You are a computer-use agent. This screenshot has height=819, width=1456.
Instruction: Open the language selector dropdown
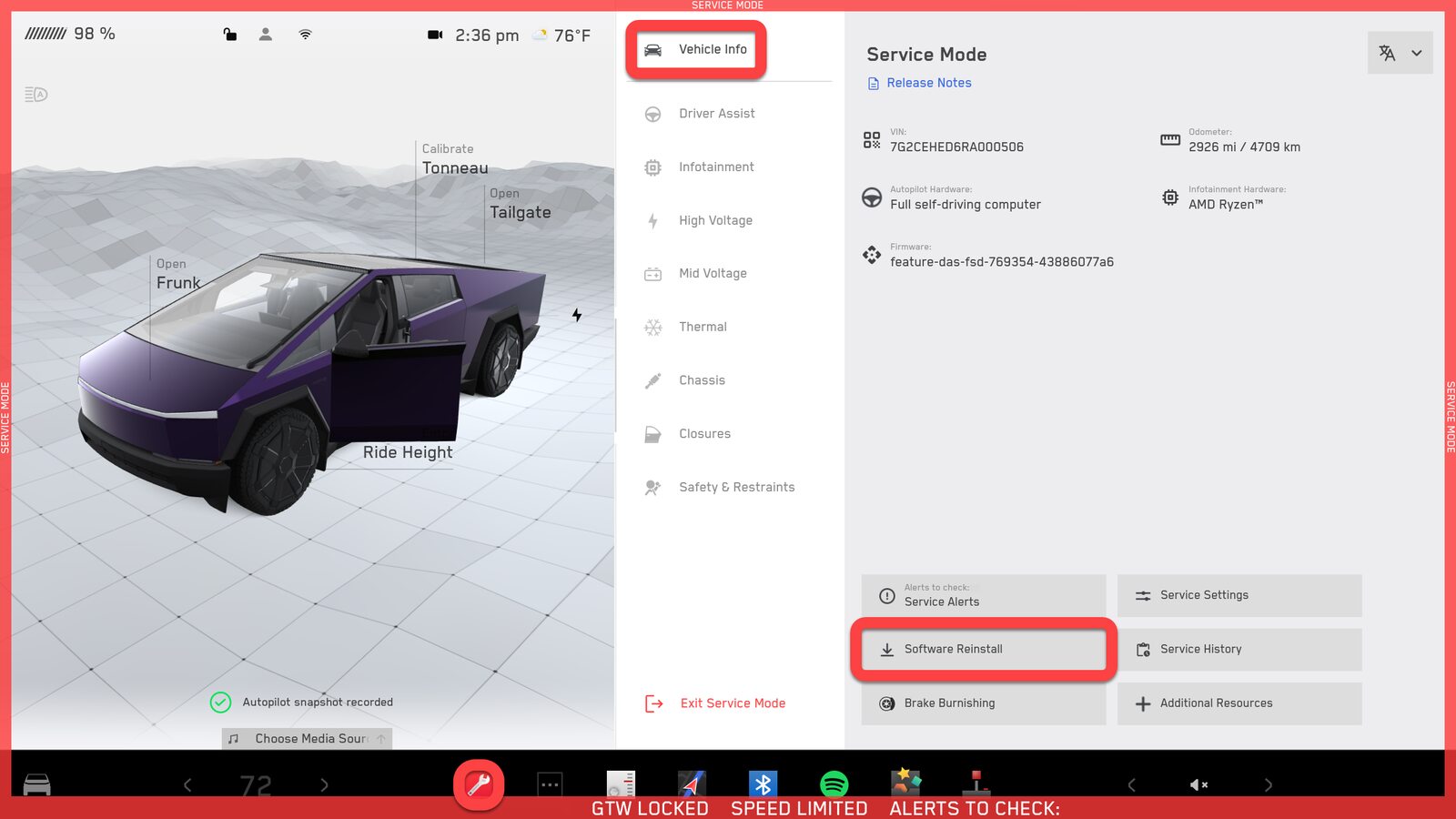(1400, 53)
